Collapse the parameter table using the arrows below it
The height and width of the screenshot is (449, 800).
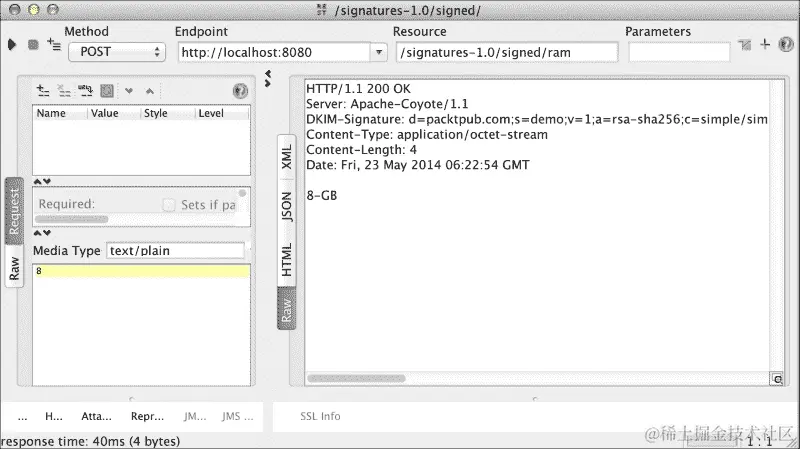point(42,181)
